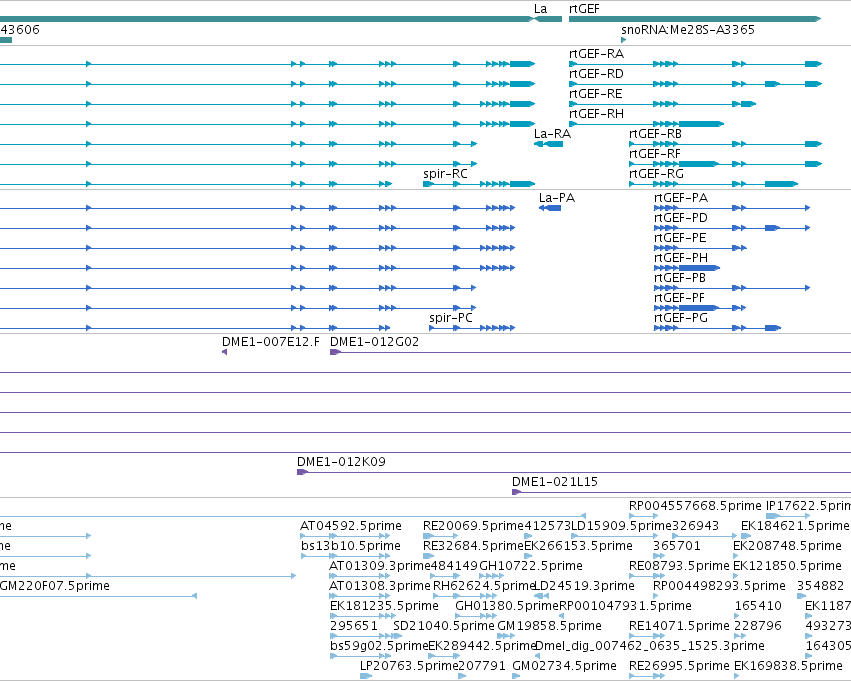Open the 365701 EST label
This screenshot has width=851, height=681.
(x=677, y=546)
